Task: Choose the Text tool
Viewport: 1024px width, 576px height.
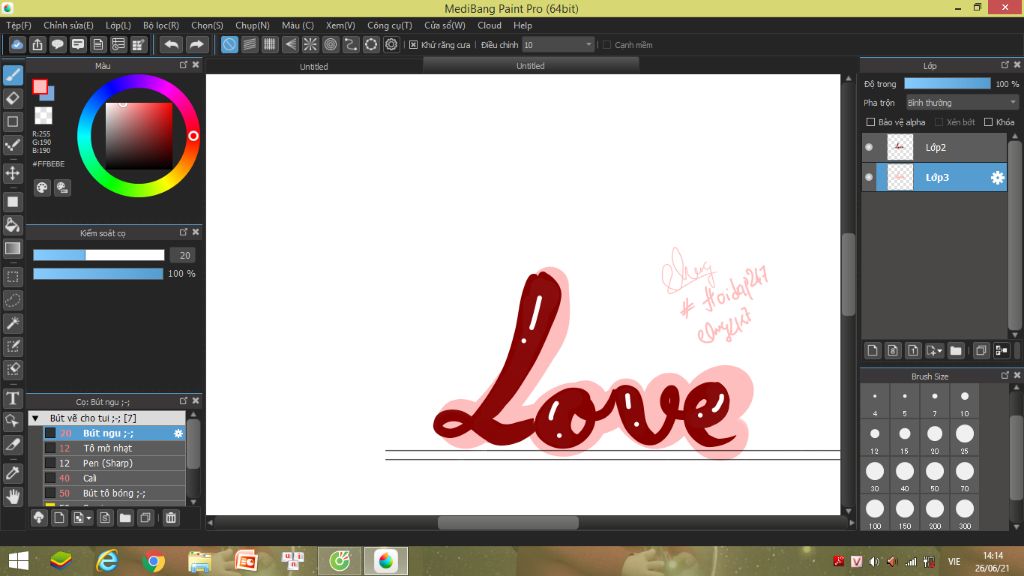Action: (x=13, y=398)
